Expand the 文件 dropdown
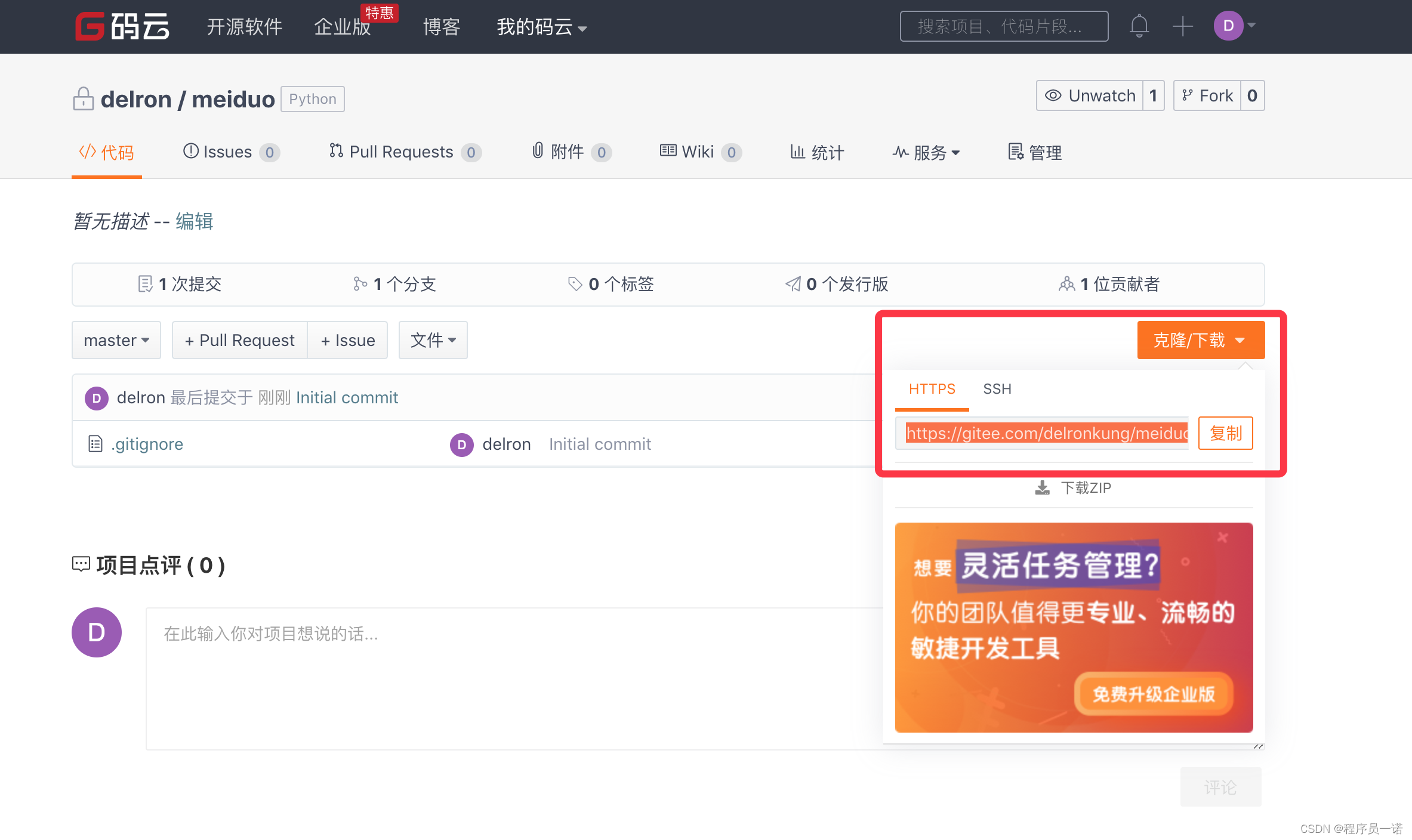The image size is (1412, 840). (433, 340)
